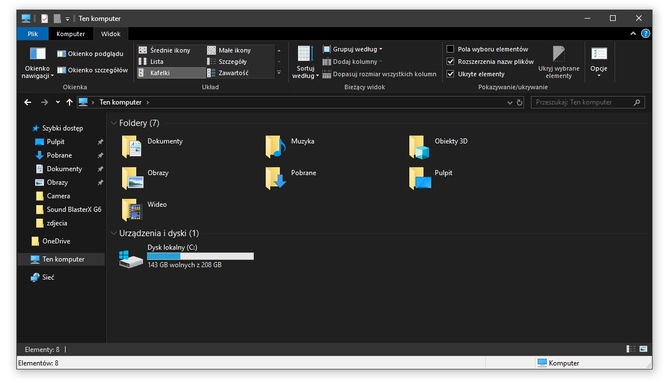Open the Plik tab
The width and height of the screenshot is (670, 383).
(32, 34)
